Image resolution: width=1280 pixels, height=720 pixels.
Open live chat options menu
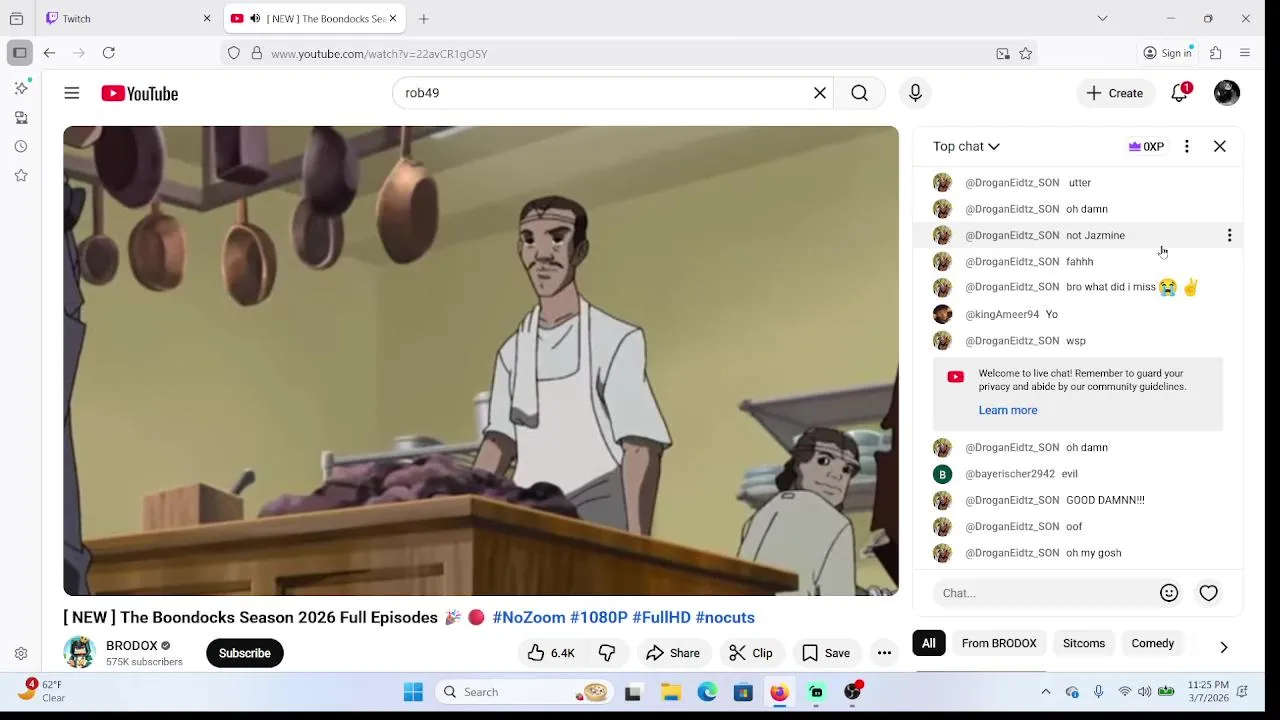point(1186,146)
